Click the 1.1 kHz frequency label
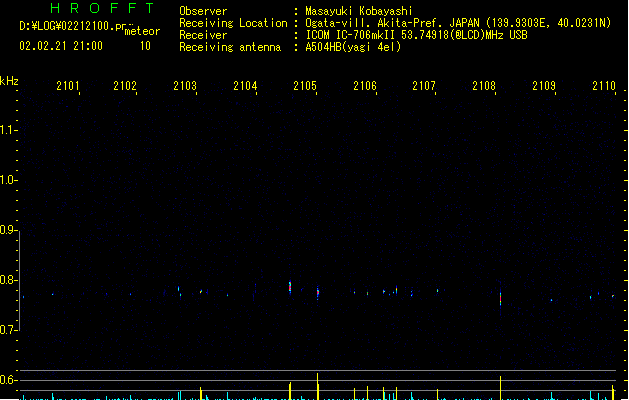 click(x=8, y=130)
